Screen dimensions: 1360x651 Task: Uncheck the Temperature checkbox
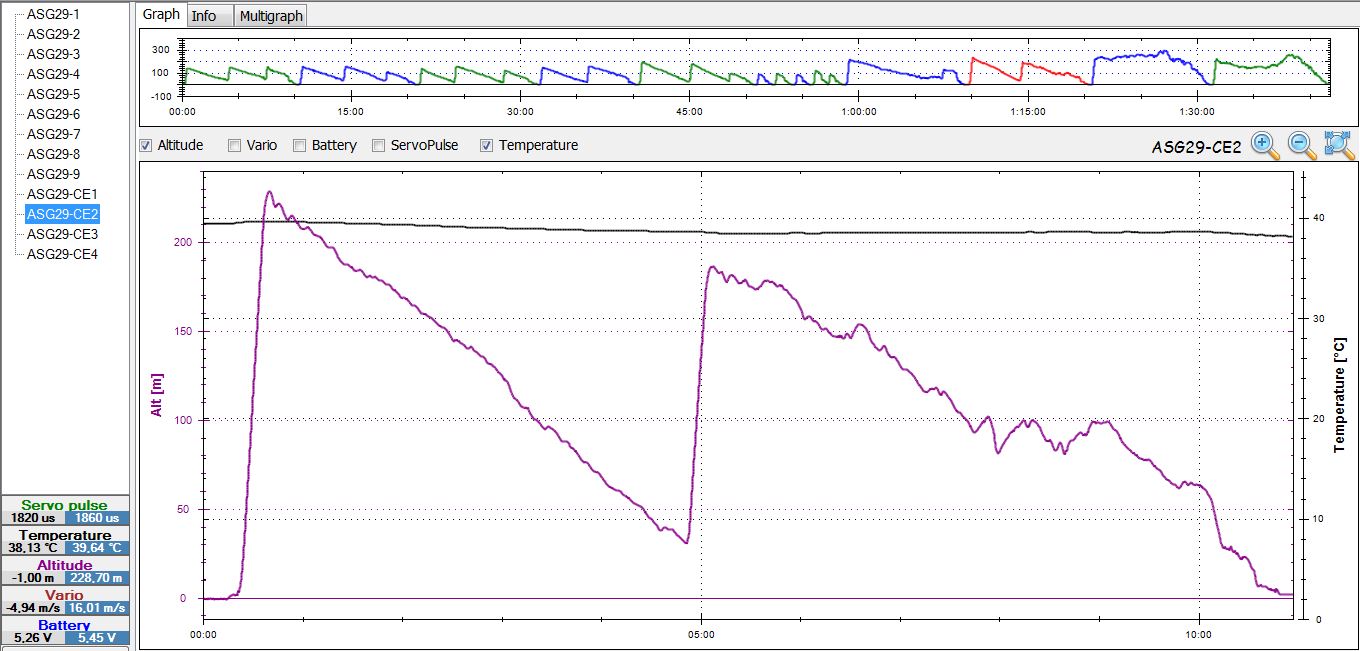[486, 146]
